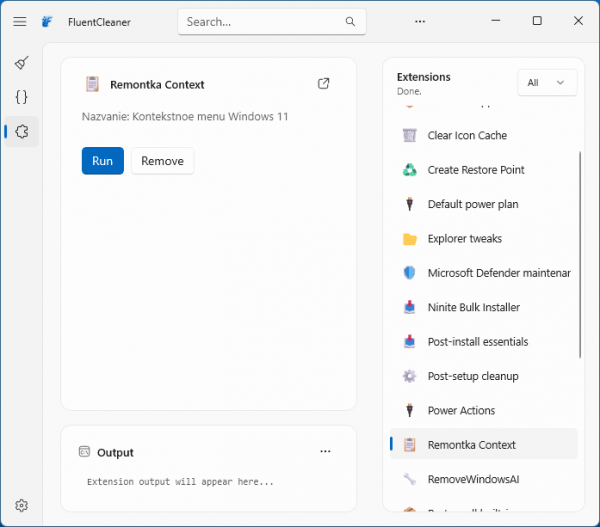The height and width of the screenshot is (527, 600).
Task: Open the hamburger navigation menu
Action: pos(20,21)
